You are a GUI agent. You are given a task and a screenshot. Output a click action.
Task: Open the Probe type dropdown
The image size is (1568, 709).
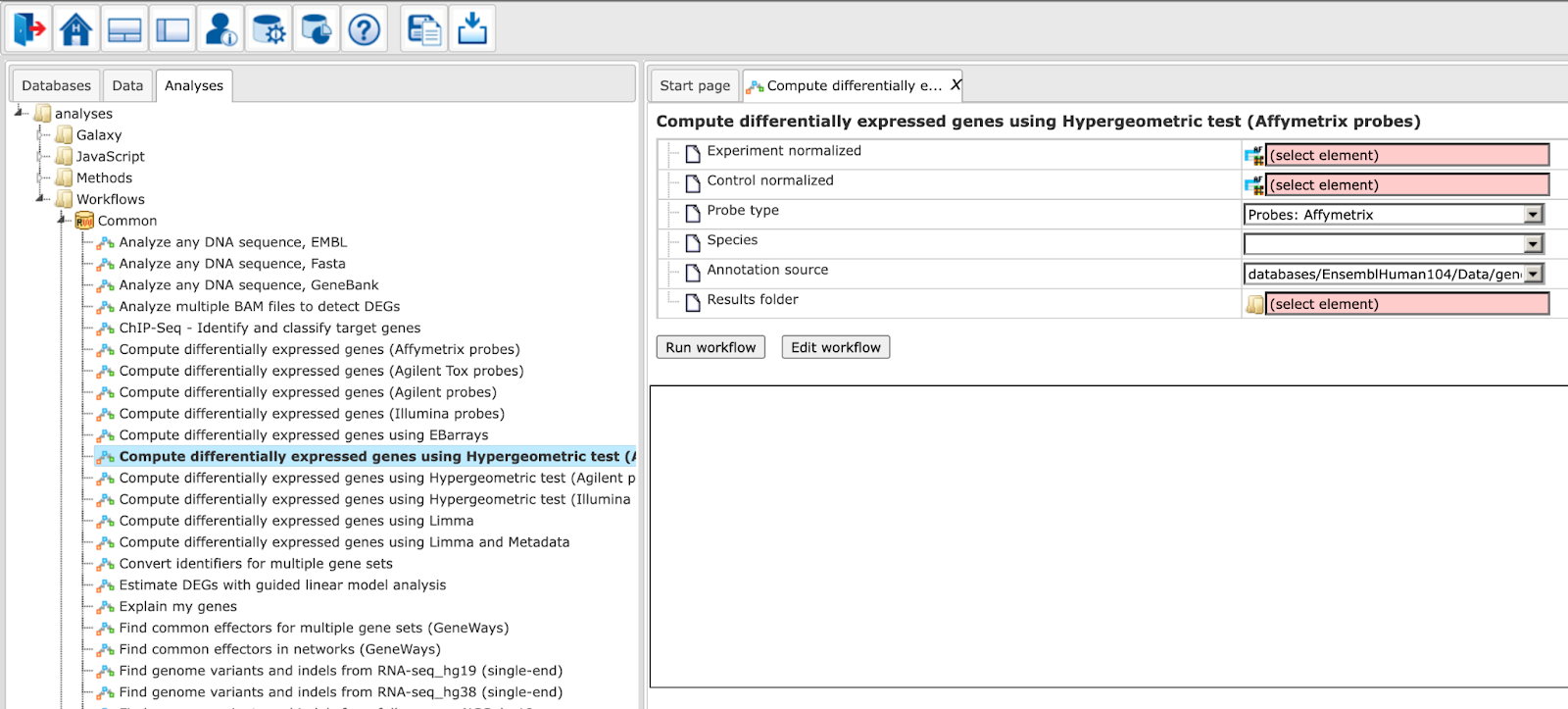[x=1394, y=215]
